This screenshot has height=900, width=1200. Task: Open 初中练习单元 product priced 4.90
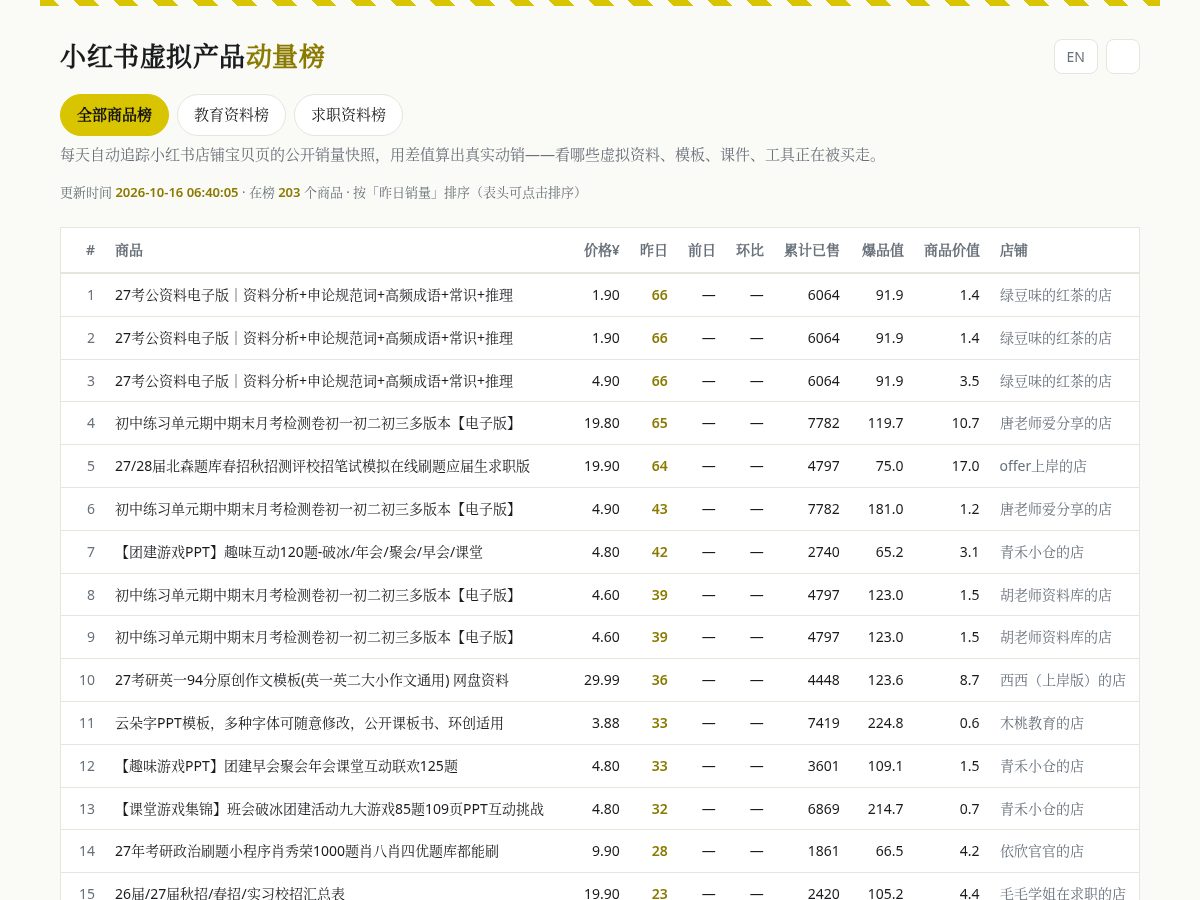[x=318, y=509]
